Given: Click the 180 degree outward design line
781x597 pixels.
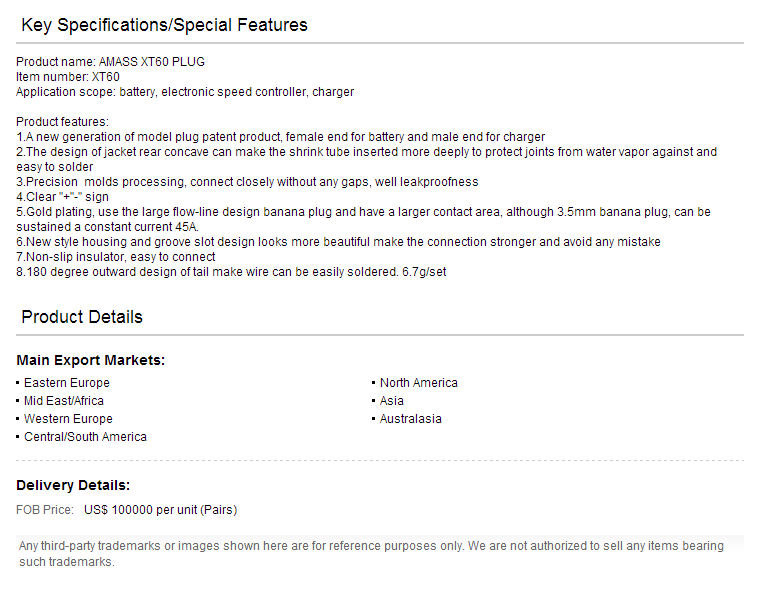Looking at the screenshot, I should pyautogui.click(x=231, y=271).
